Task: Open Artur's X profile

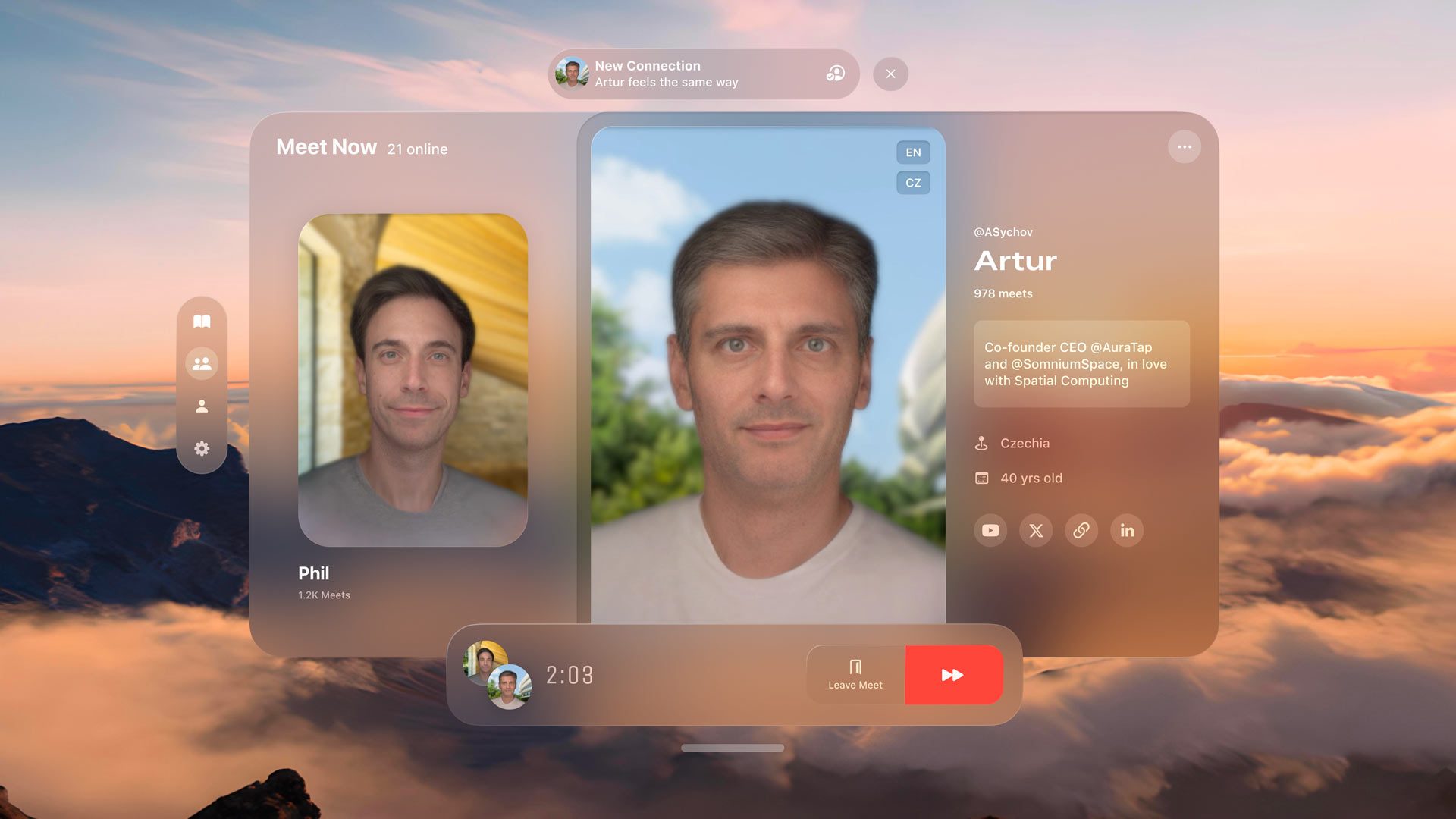Action: point(1036,530)
